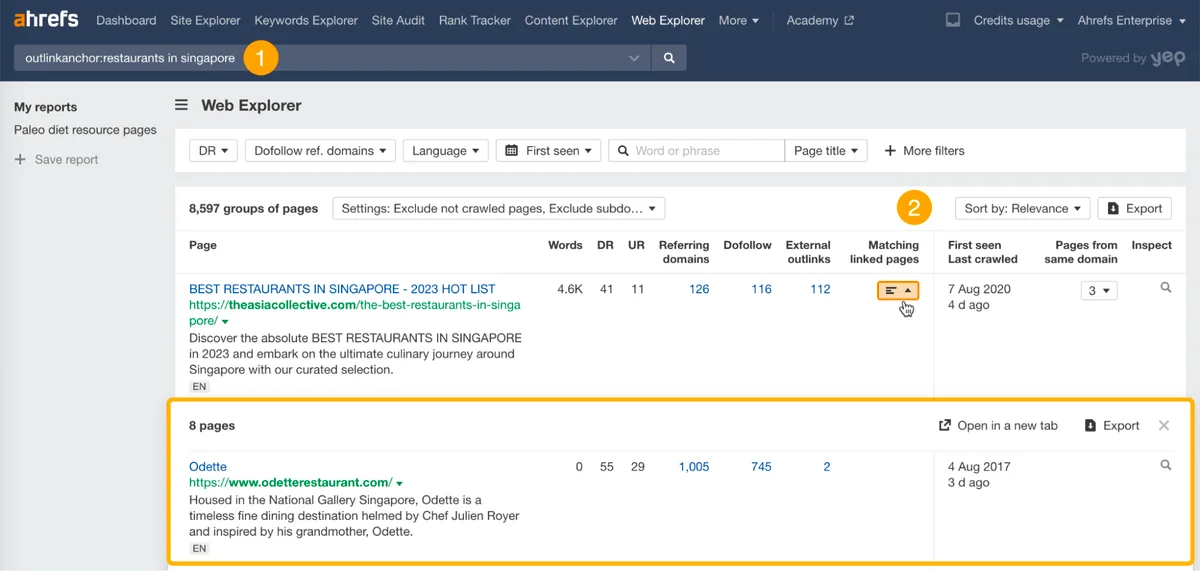This screenshot has height=571, width=1200.
Task: Click the search magnifier button
Action: pyautogui.click(x=669, y=58)
